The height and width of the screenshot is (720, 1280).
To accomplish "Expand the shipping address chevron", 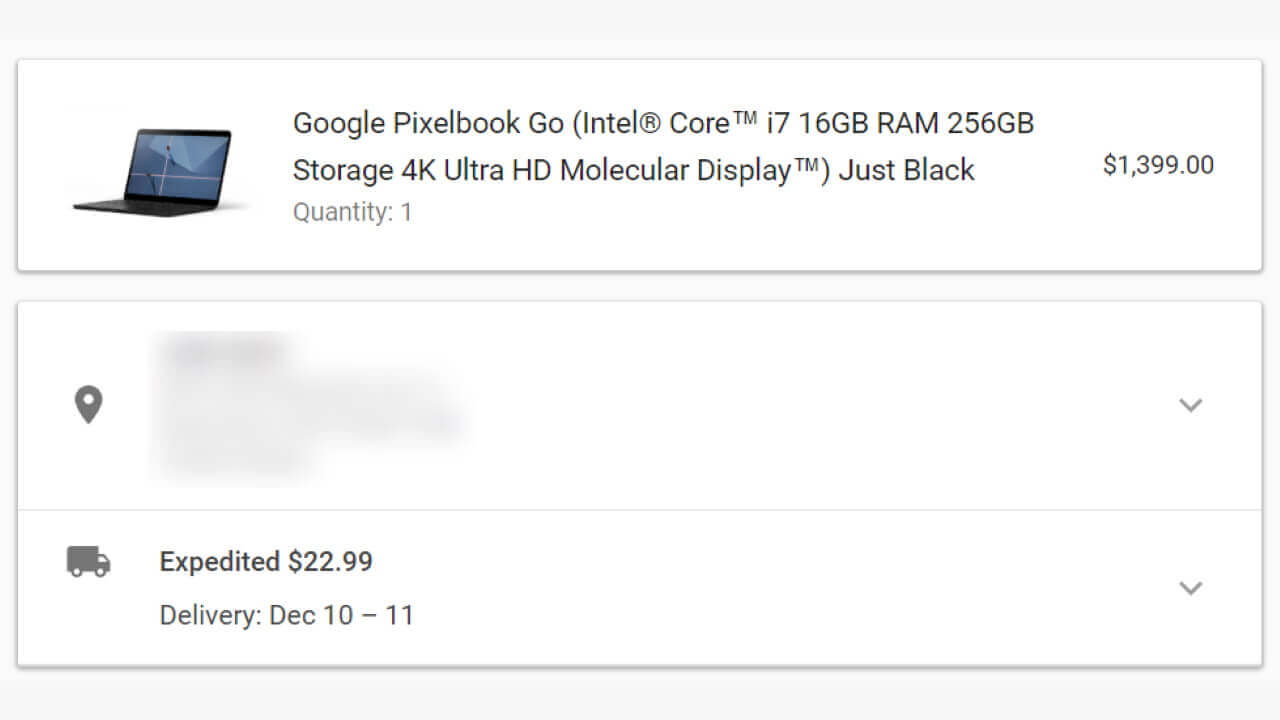I will [x=1190, y=405].
